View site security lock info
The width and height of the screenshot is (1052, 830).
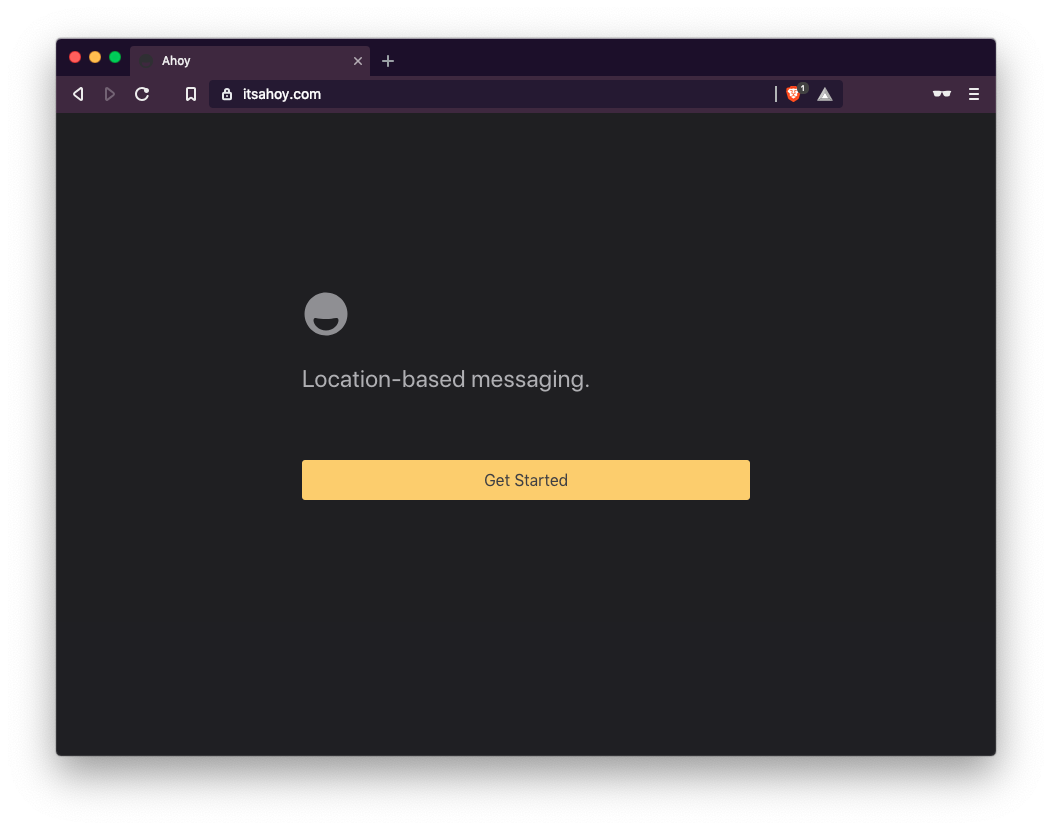[x=227, y=94]
